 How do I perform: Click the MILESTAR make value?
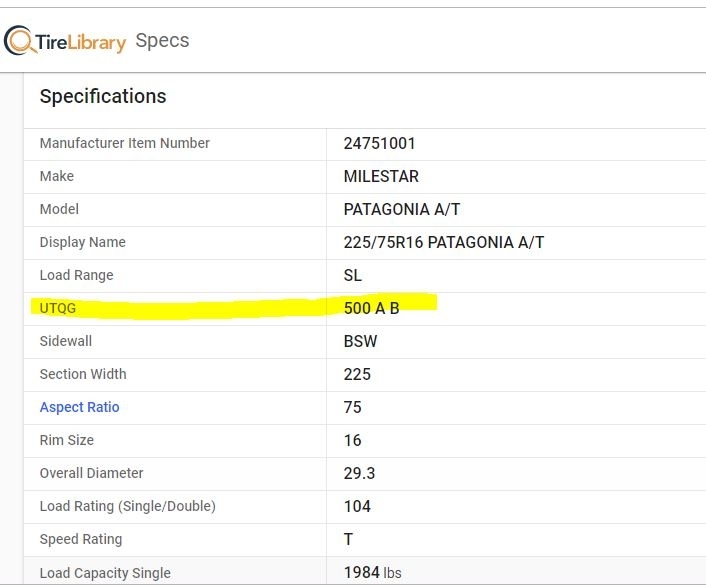coord(381,176)
